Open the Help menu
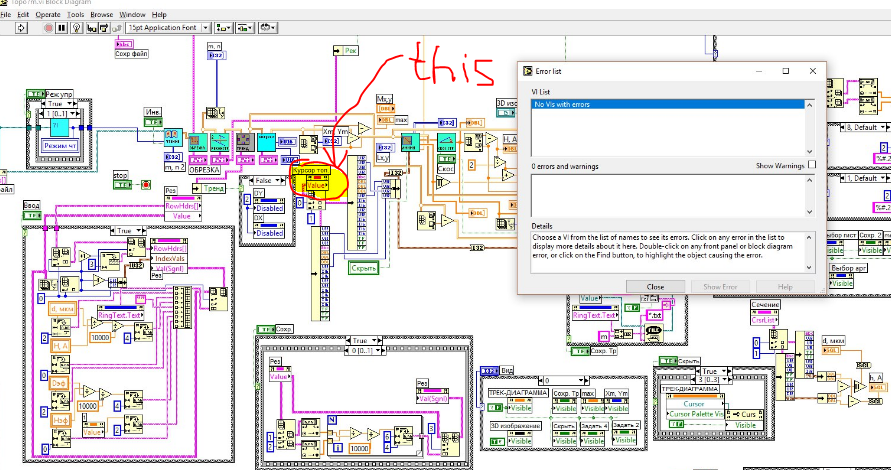 159,14
